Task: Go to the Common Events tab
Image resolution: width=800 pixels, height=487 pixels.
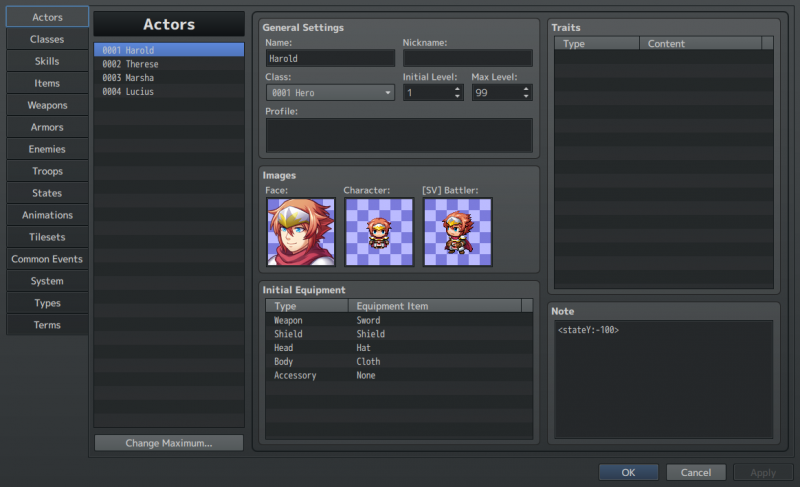Action: pyautogui.click(x=47, y=259)
